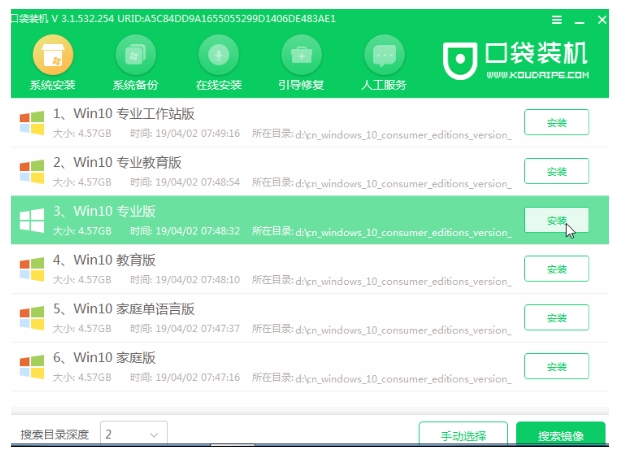Click Windows logo of Win10 专业工作站版 row
Screen dimensions: 622x464
32,123
